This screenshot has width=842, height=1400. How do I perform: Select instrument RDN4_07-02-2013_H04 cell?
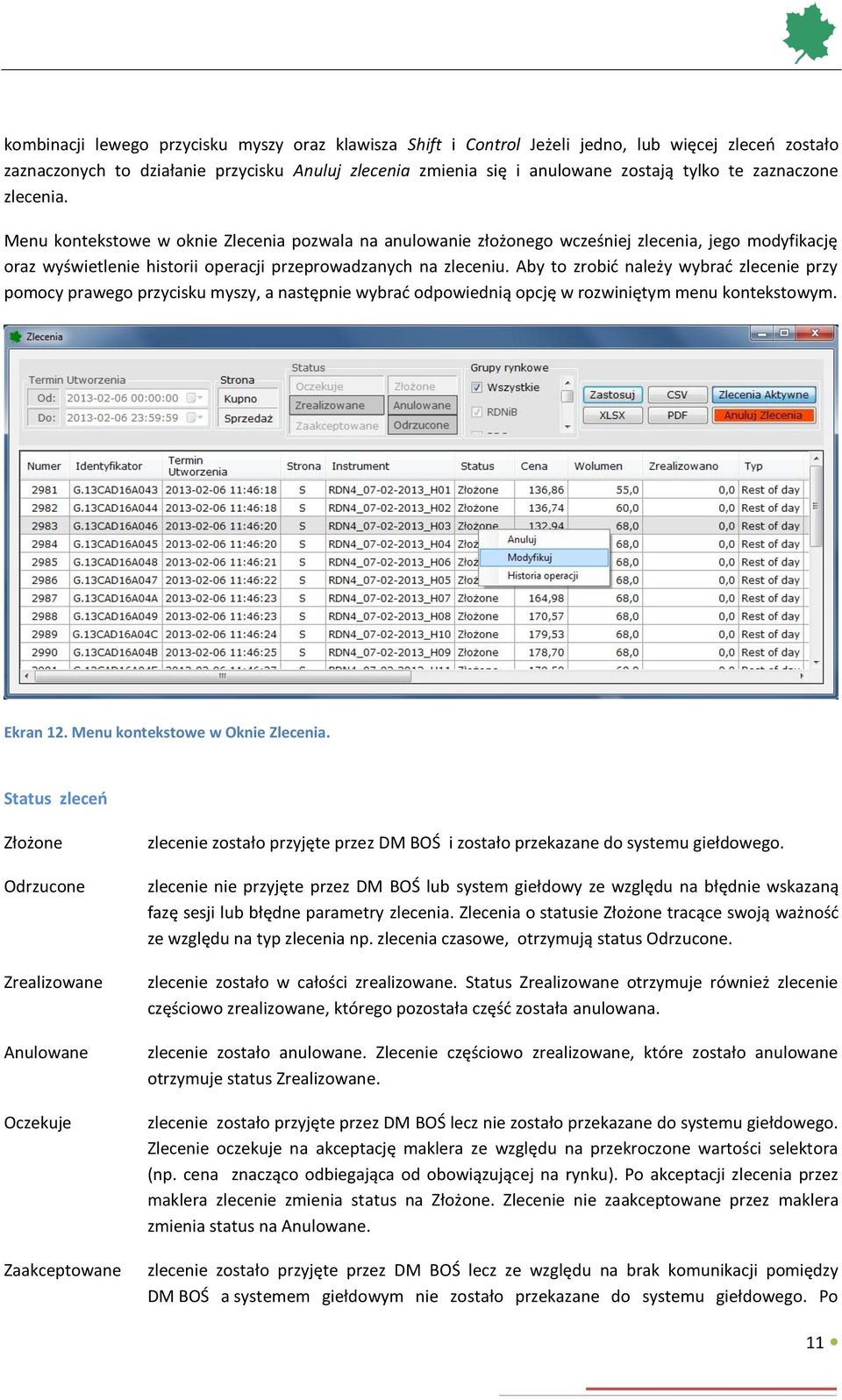point(389,544)
